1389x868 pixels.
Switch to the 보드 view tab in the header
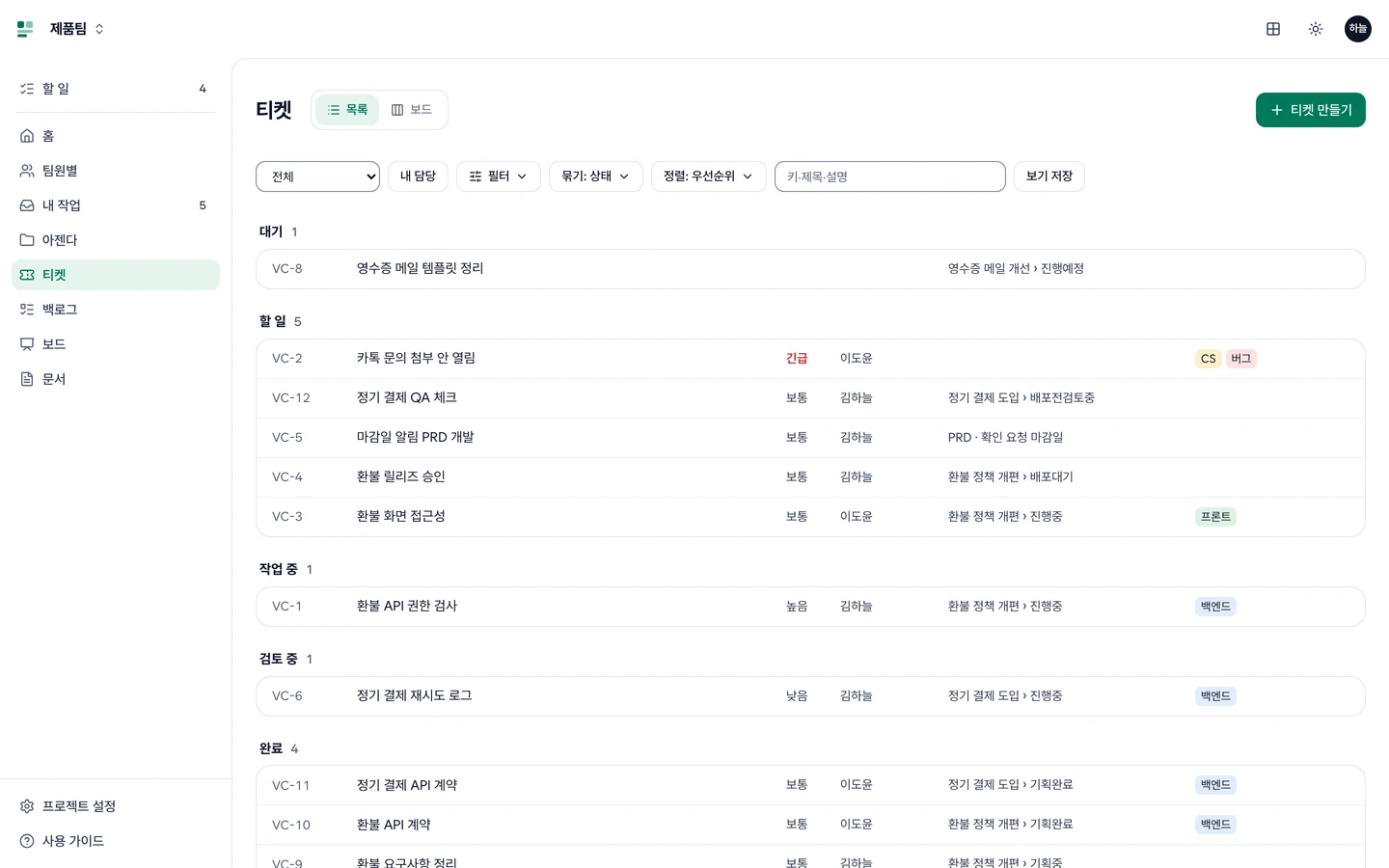point(412,110)
